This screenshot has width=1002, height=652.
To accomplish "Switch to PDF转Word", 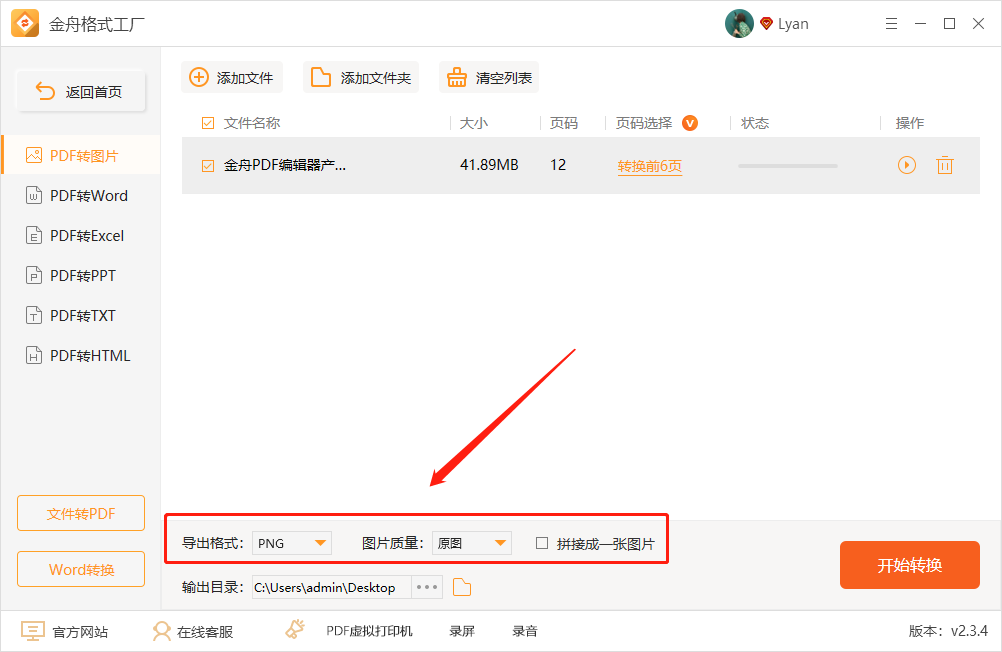I will point(81,196).
